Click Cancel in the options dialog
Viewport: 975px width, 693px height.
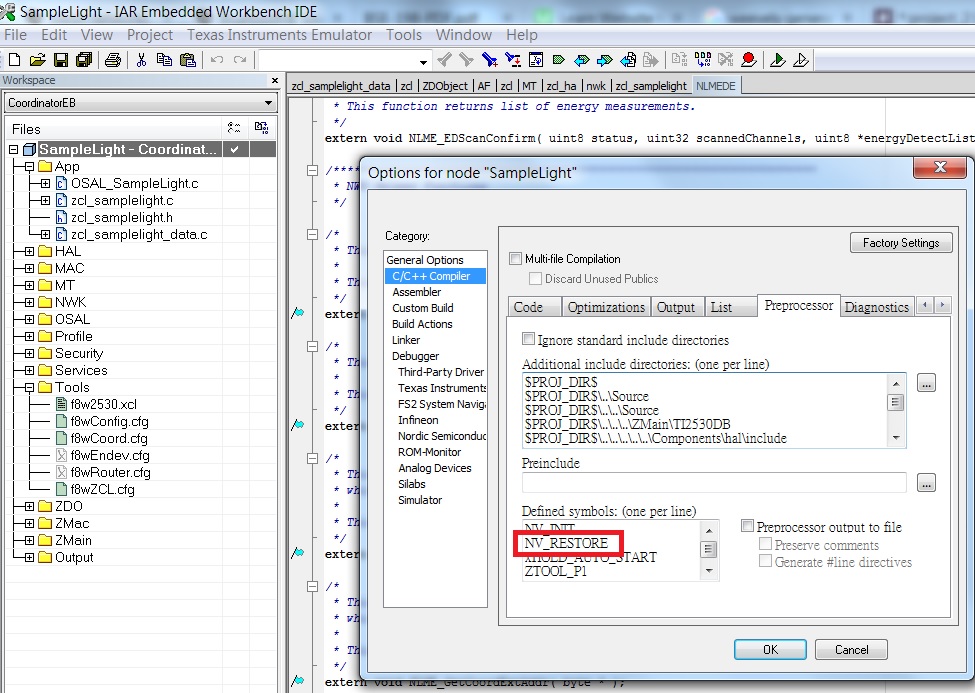[851, 649]
